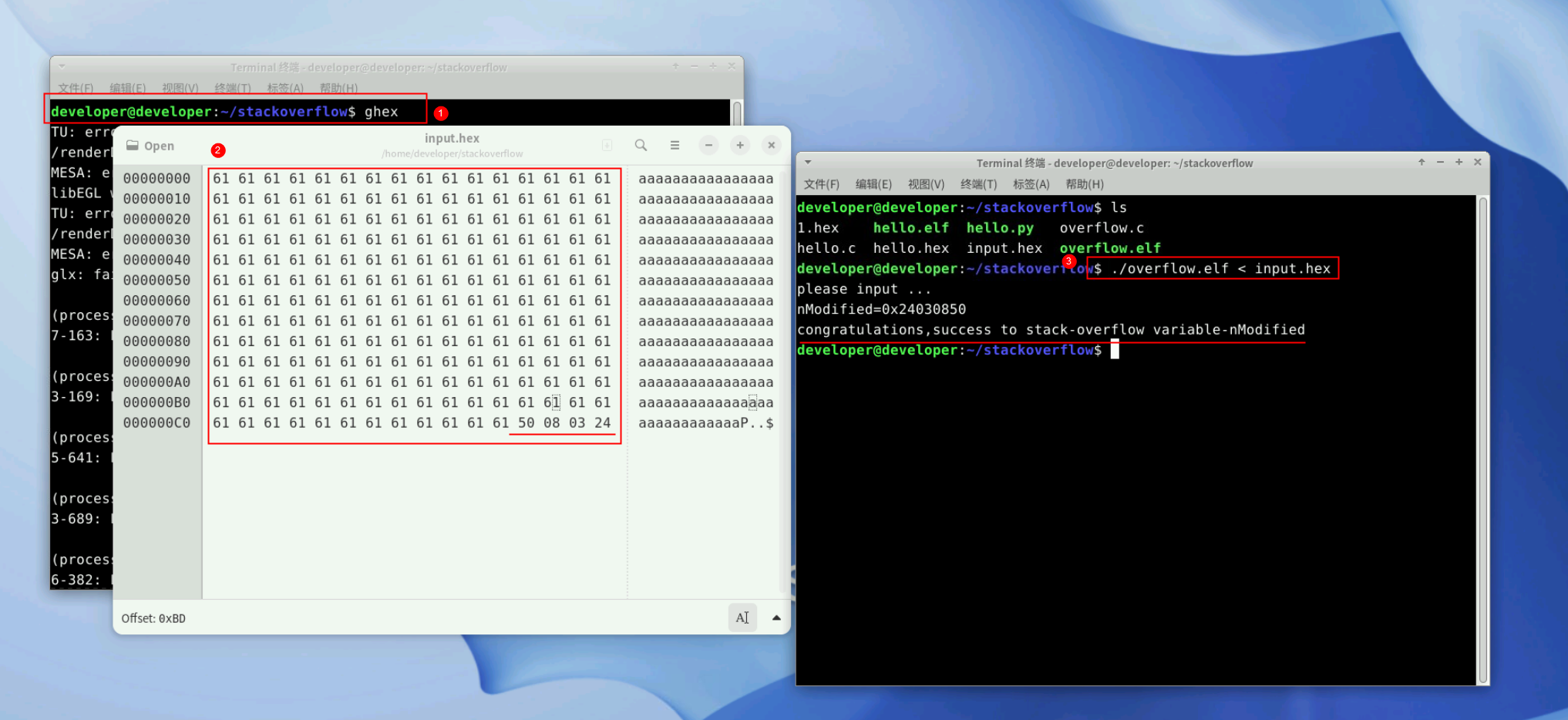Image resolution: width=1568 pixels, height=720 pixels.
Task: Maximize the GHex input.hex window
Action: [740, 145]
